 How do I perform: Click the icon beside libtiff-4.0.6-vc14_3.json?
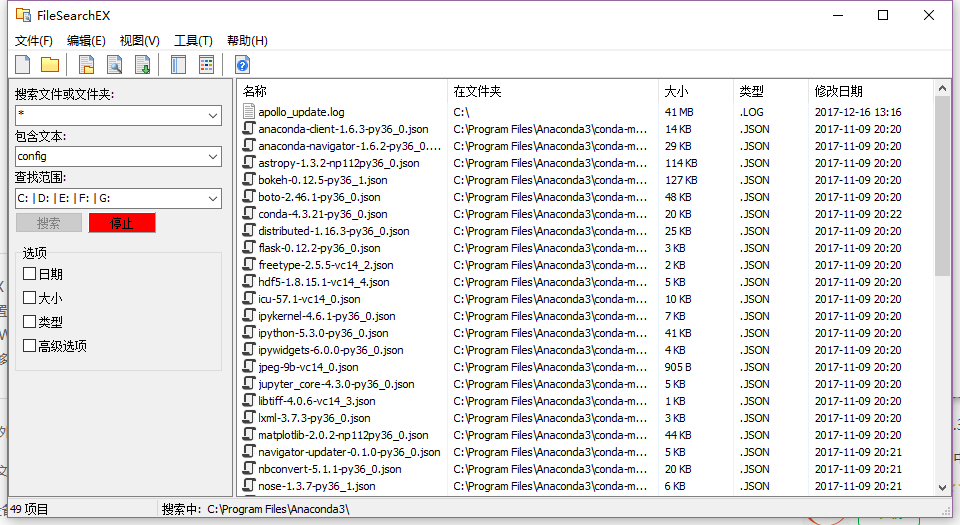coord(249,400)
